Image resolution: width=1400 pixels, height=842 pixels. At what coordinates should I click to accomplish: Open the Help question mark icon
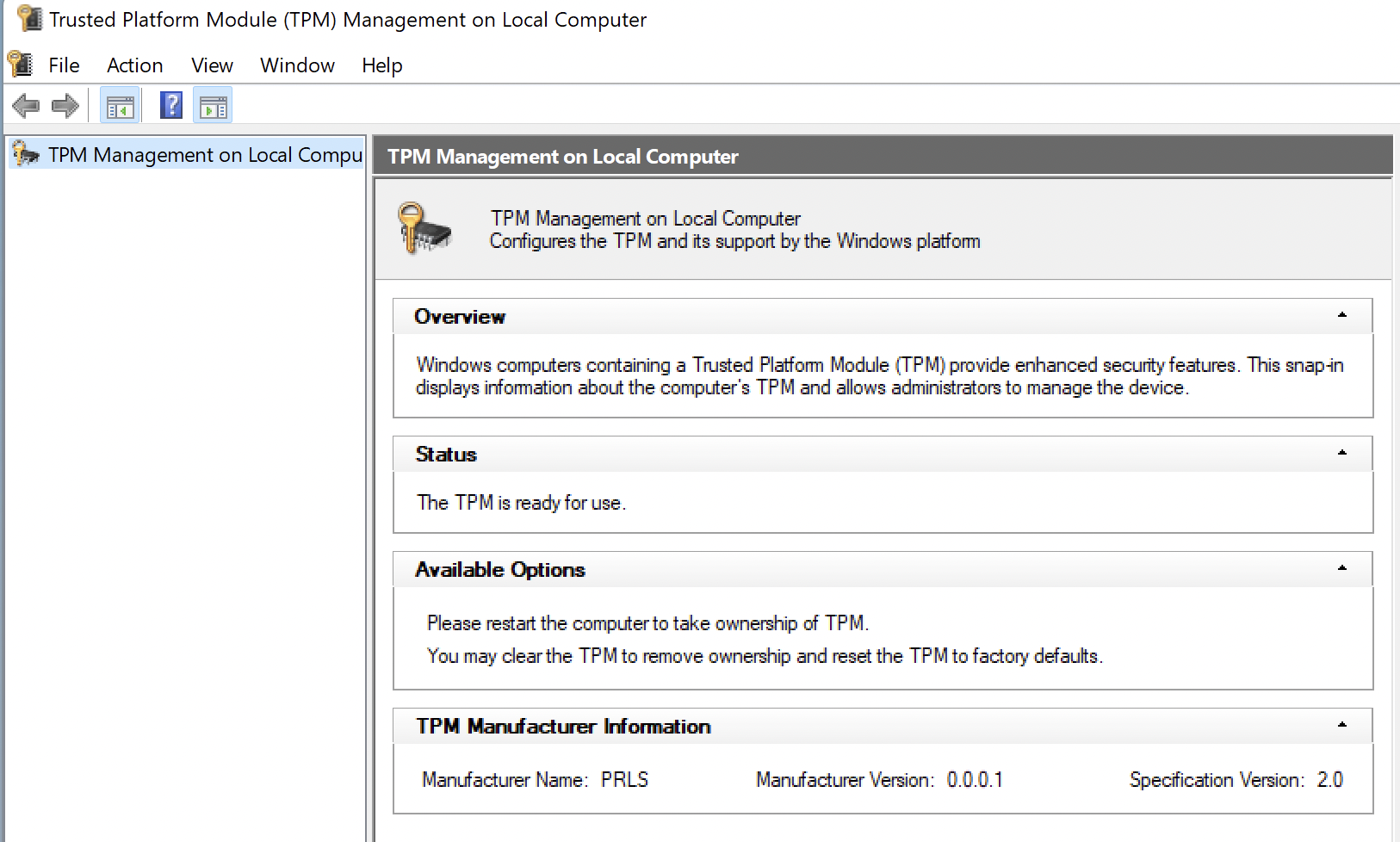coord(171,106)
